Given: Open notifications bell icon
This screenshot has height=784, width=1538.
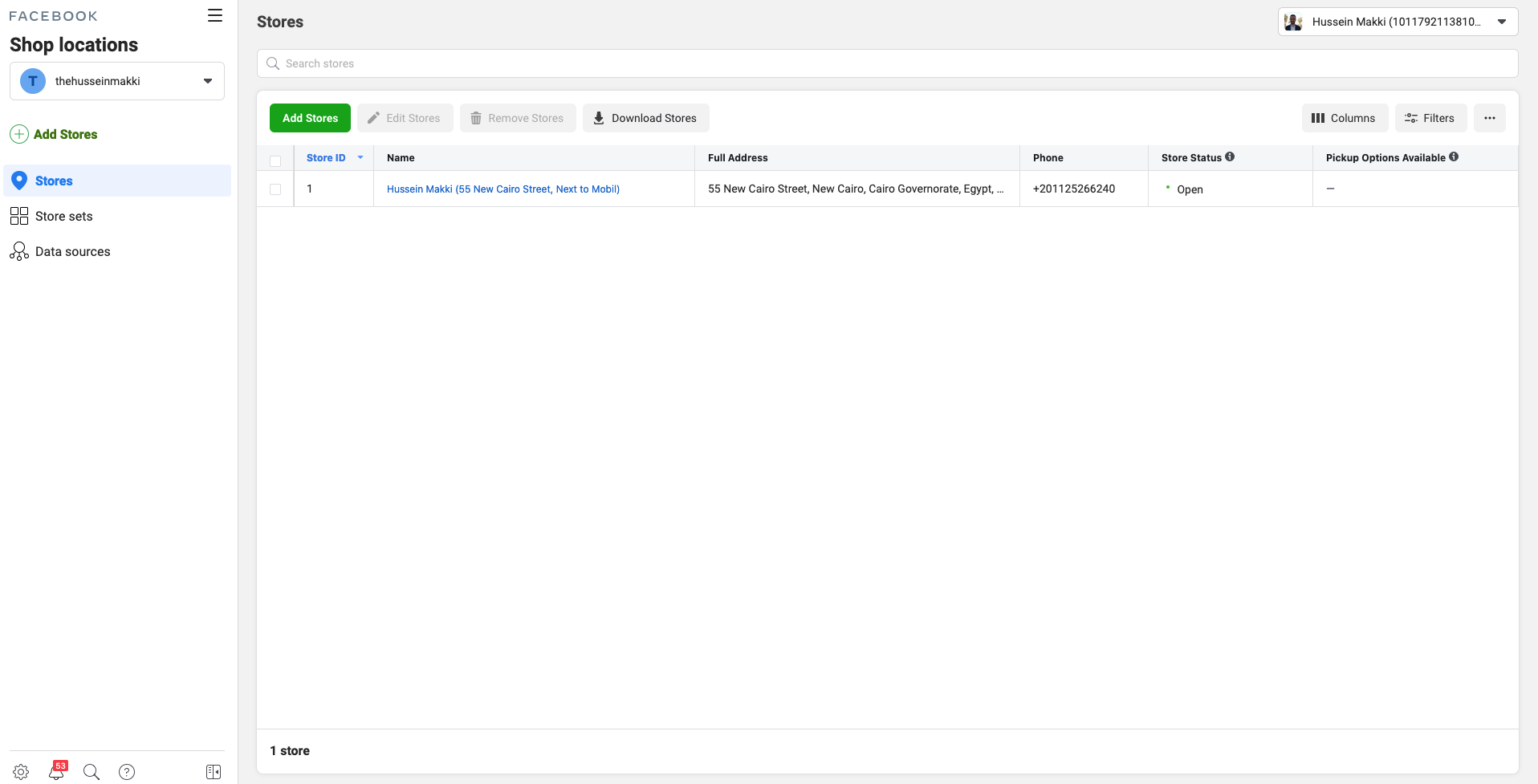Looking at the screenshot, I should pos(56,772).
